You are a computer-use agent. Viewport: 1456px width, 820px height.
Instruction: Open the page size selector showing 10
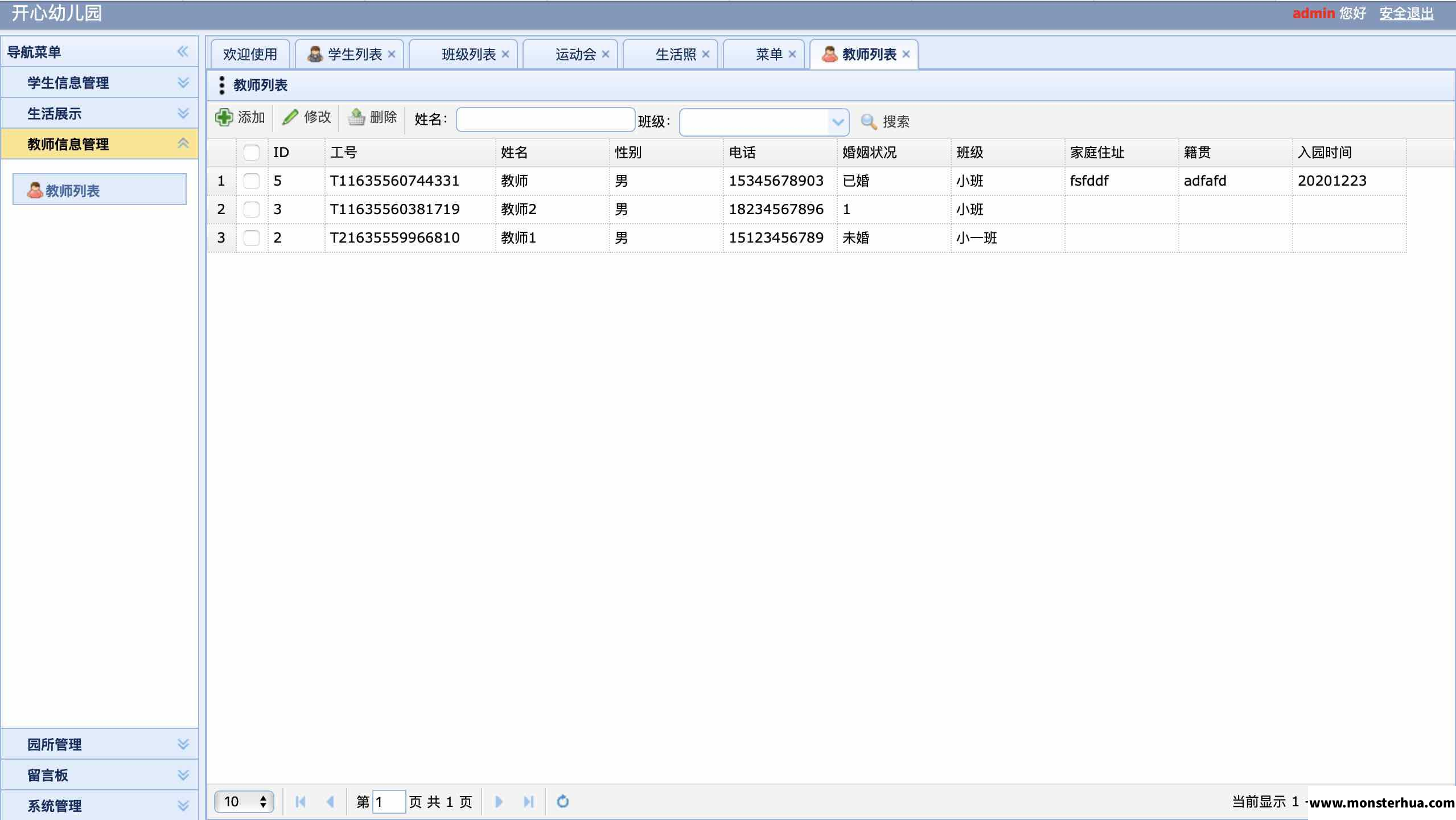tap(244, 802)
